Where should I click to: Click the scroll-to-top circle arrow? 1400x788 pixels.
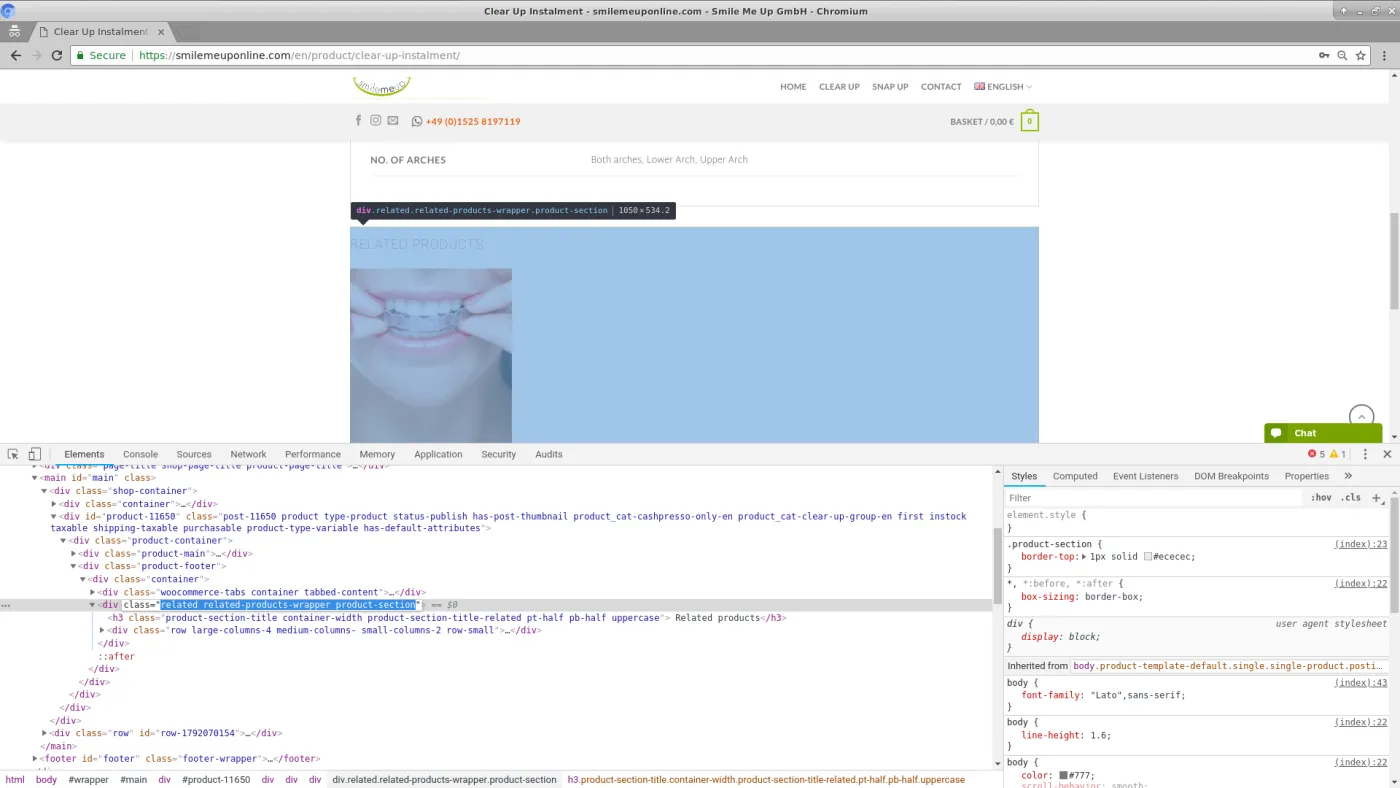(1361, 417)
